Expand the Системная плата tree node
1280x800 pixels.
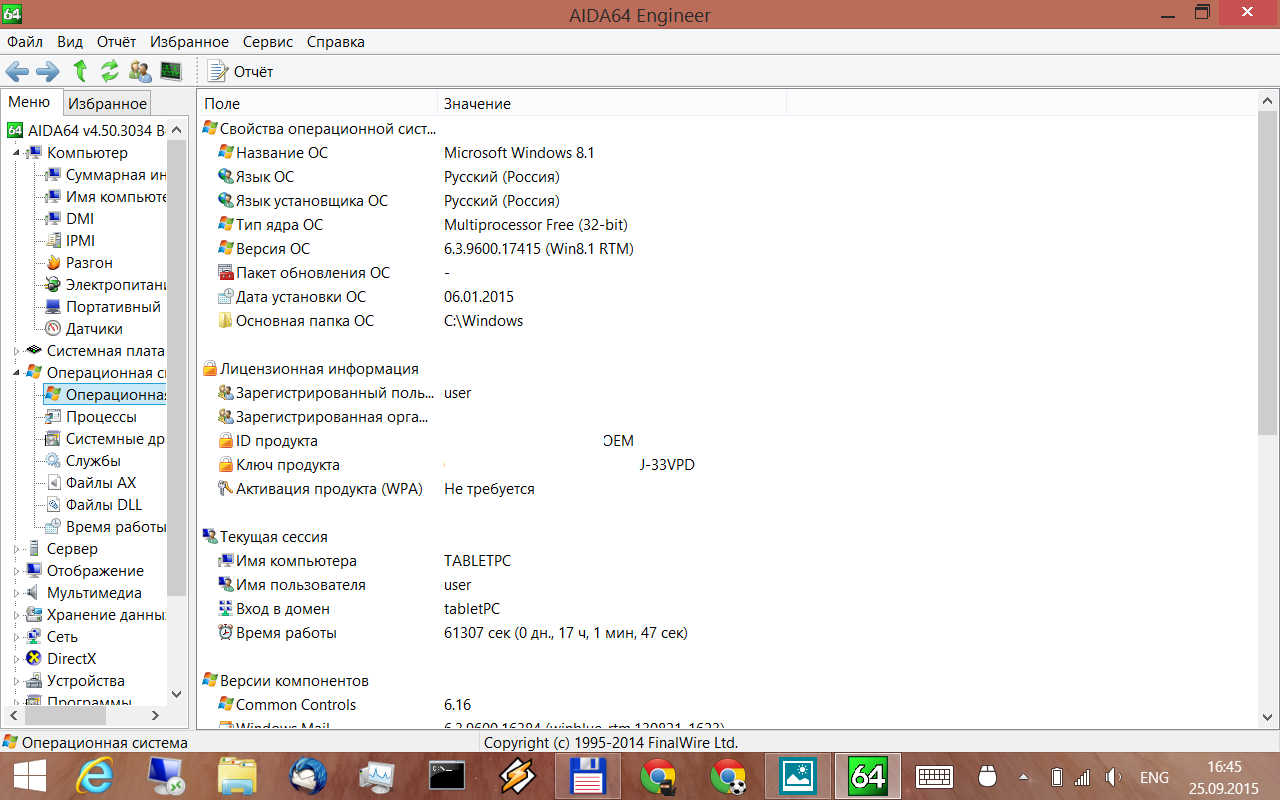pos(16,351)
